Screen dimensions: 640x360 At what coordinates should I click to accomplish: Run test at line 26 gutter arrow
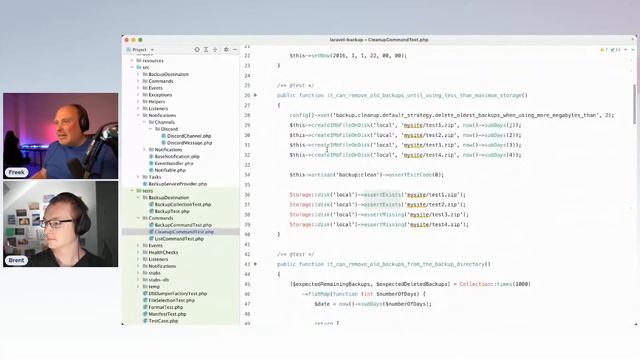[x=256, y=95]
